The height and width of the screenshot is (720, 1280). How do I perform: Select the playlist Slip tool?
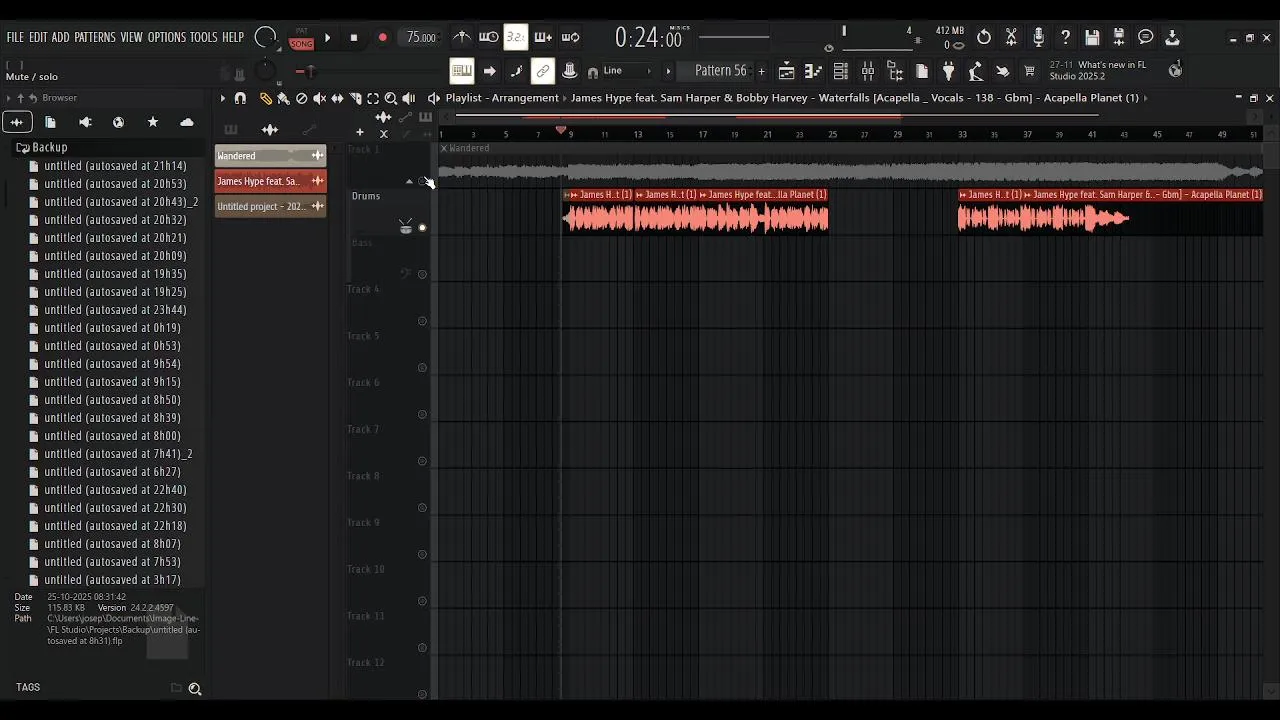coord(337,98)
